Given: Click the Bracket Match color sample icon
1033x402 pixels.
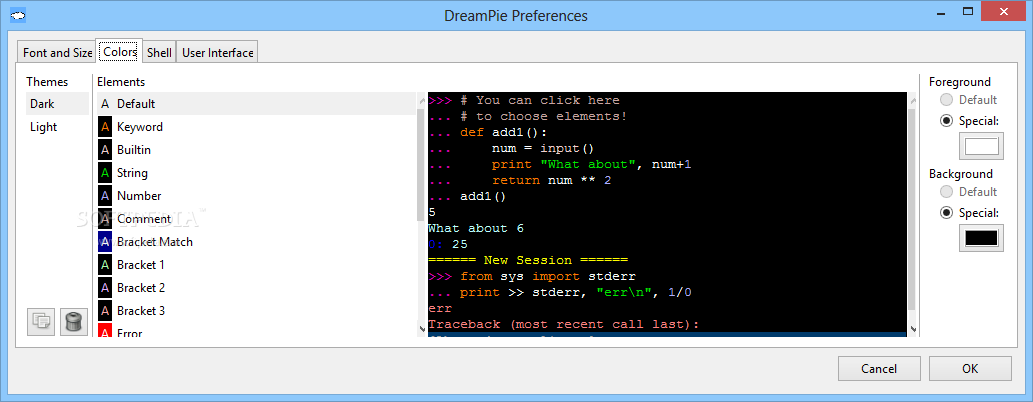Looking at the screenshot, I should click(105, 242).
